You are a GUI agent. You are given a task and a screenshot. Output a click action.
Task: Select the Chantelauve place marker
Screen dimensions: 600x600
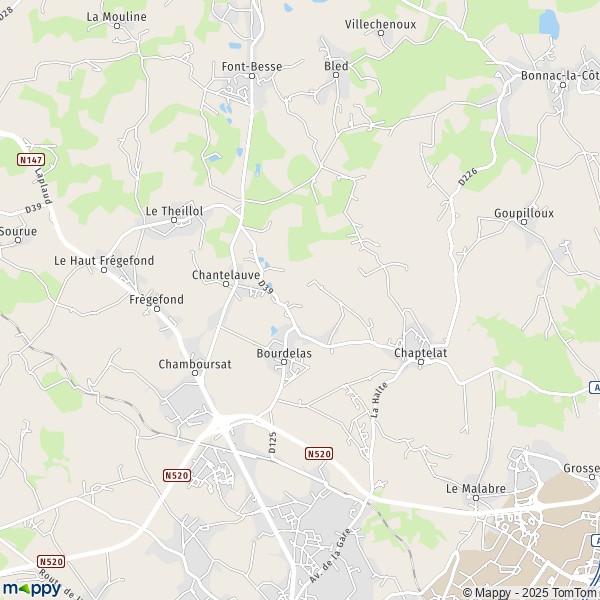[226, 284]
